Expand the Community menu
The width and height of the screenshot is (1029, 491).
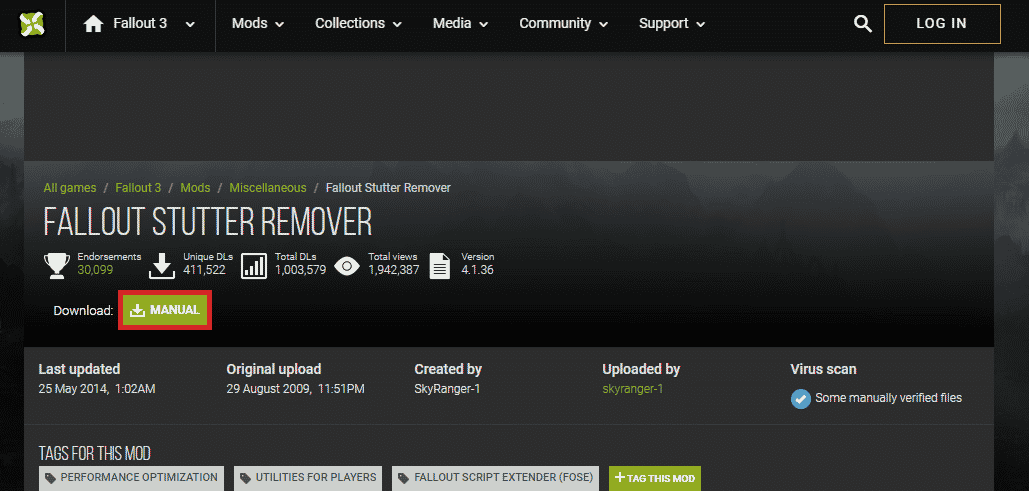(x=564, y=24)
